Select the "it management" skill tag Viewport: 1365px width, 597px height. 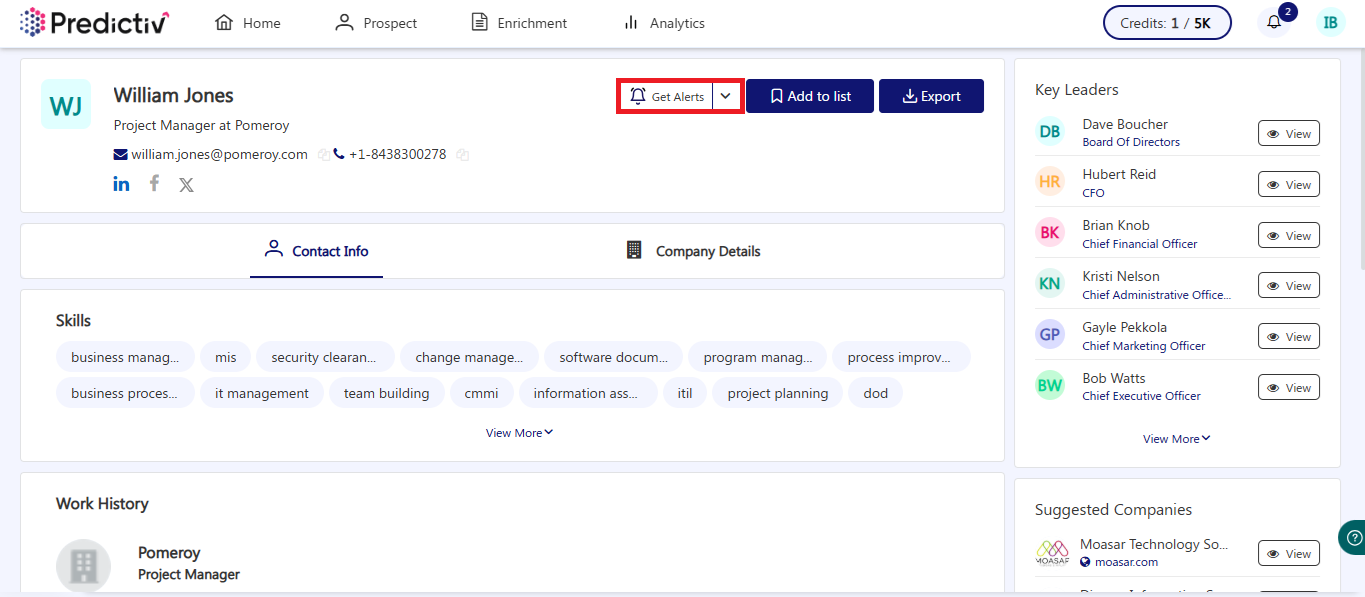click(x=262, y=393)
